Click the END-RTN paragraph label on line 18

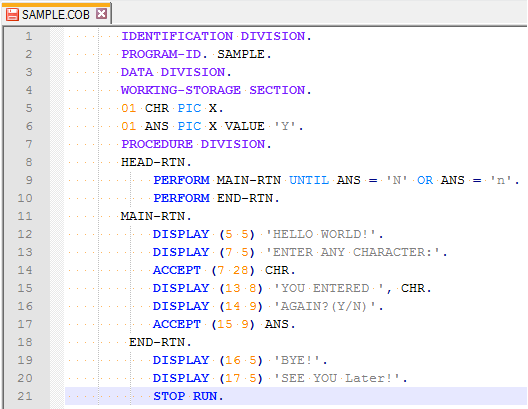(x=157, y=342)
